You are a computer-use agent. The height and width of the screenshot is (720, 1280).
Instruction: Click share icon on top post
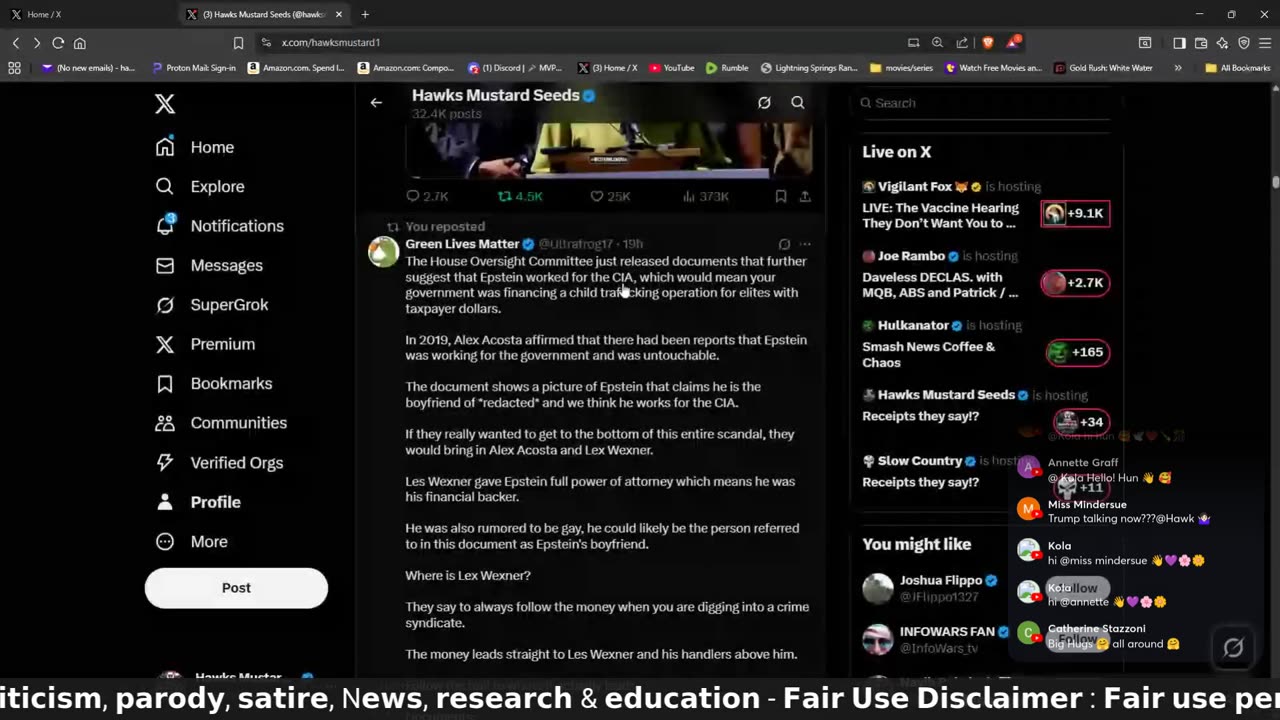(x=805, y=196)
